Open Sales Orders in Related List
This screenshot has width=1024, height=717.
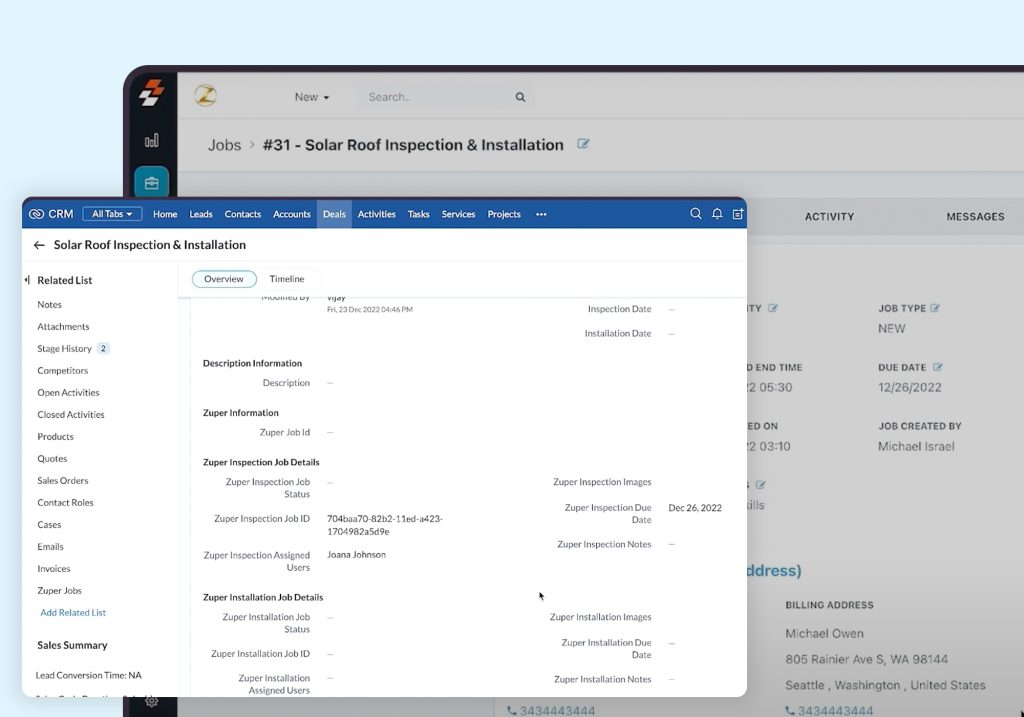coord(63,481)
